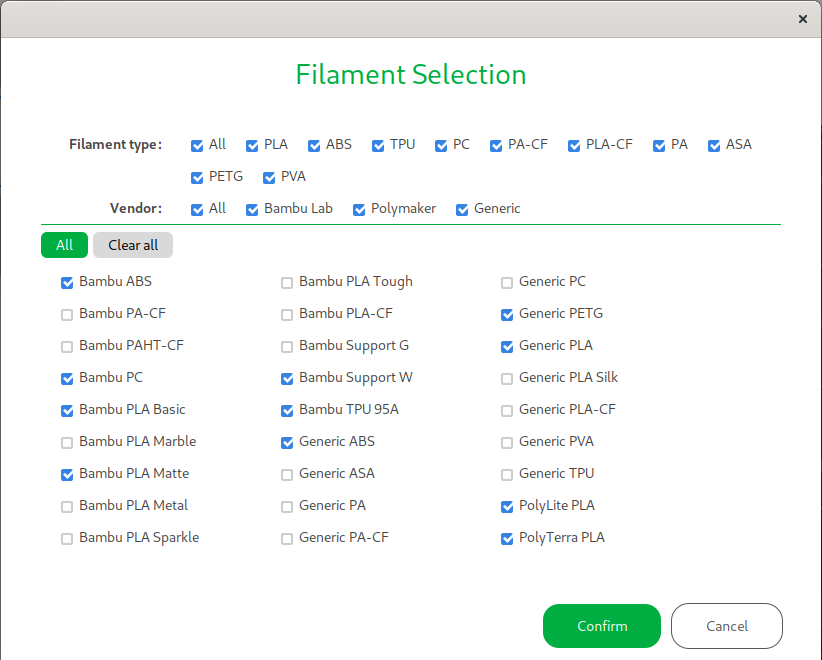Screen dimensions: 822x660
Task: Uncheck the ASA filament type filter
Action: (714, 146)
